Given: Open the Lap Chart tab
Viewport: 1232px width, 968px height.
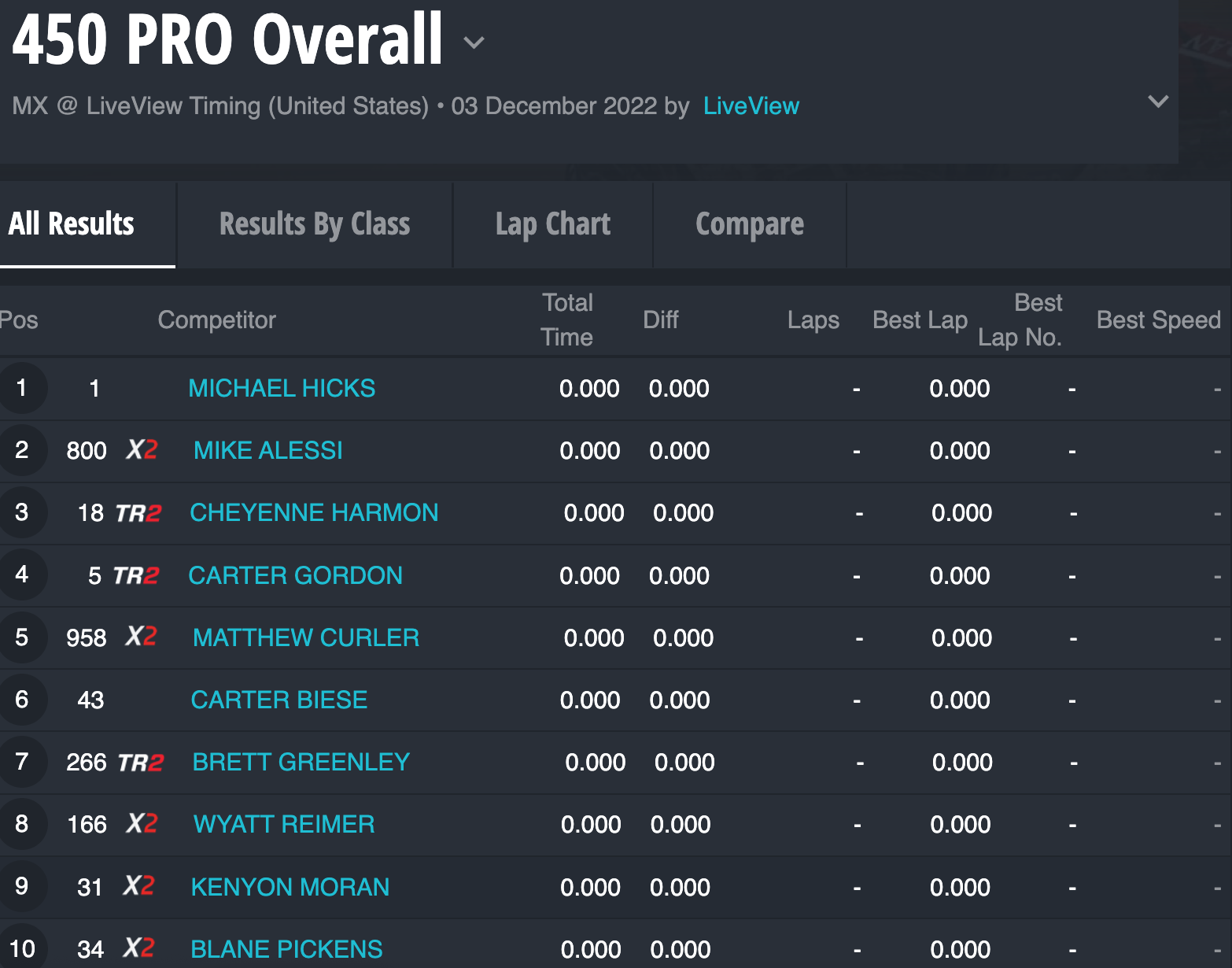Looking at the screenshot, I should coord(552,224).
